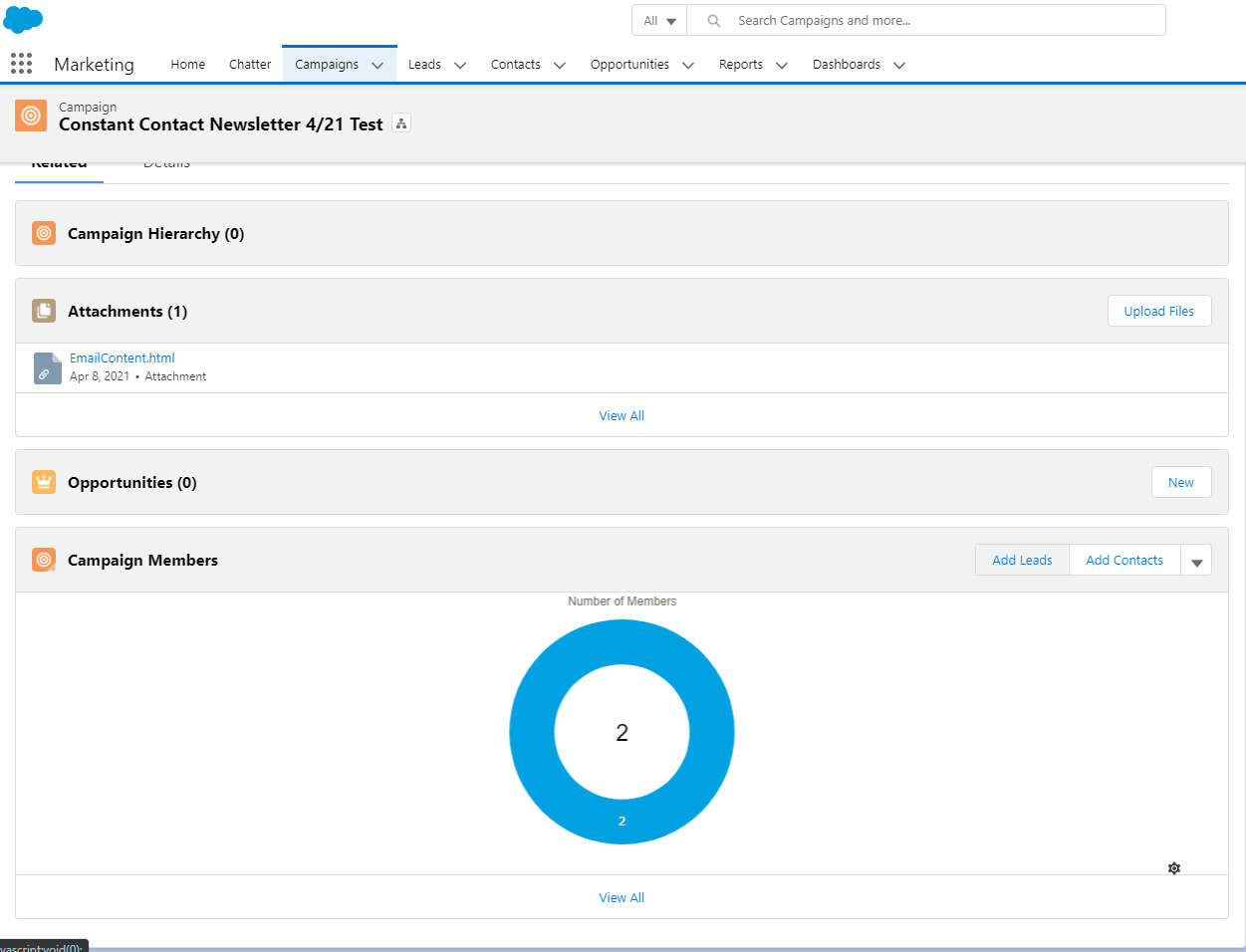Open the Attachments (1) related list
The width and height of the screenshot is (1246, 952).
(x=127, y=311)
